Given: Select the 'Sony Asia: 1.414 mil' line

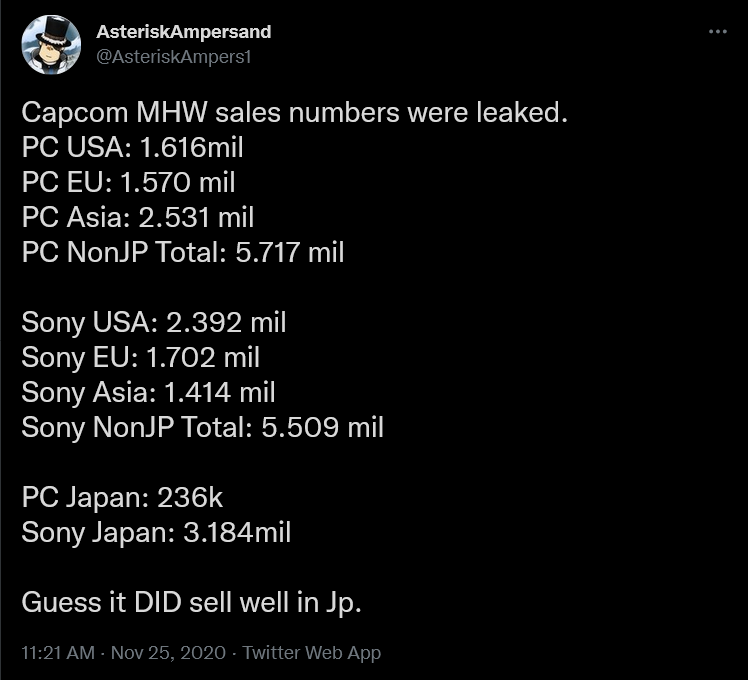Looking at the screenshot, I should pos(148,392).
